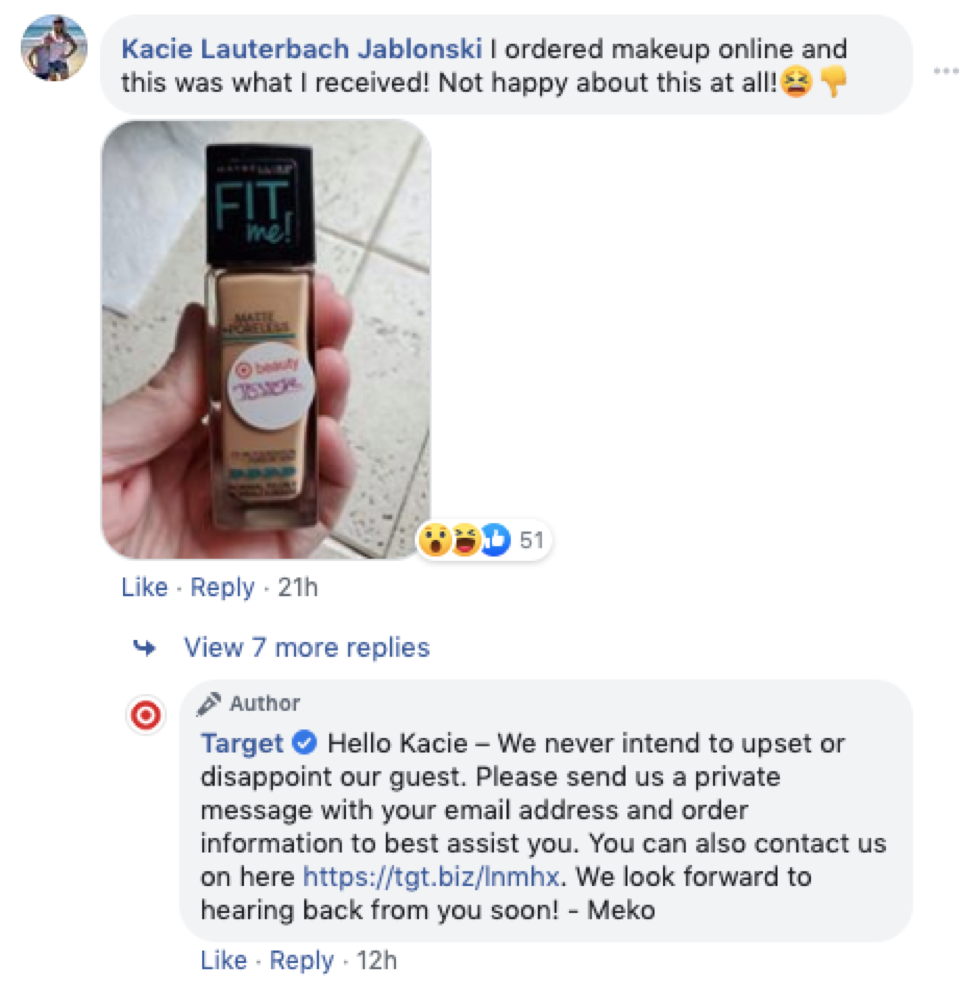Screen dimensions: 960x985
Task: Open the three-dot comment options menu
Action: [946, 71]
